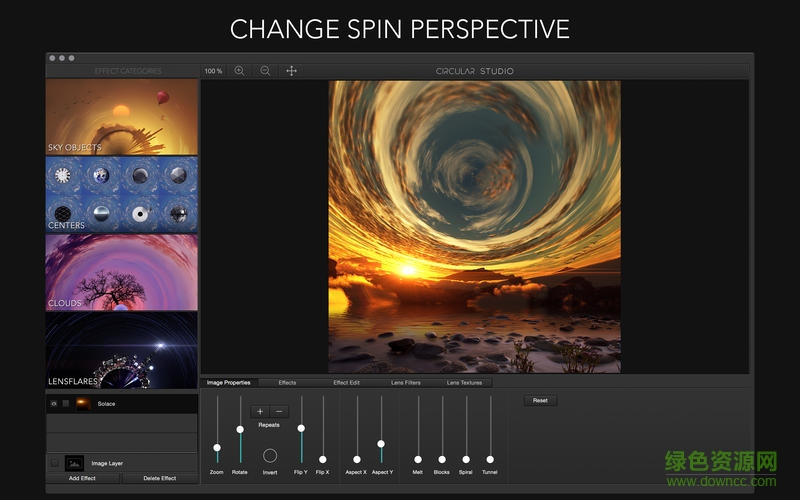The width and height of the screenshot is (800, 500).
Task: Choose the Earth globe center thumbnail
Action: [101, 176]
